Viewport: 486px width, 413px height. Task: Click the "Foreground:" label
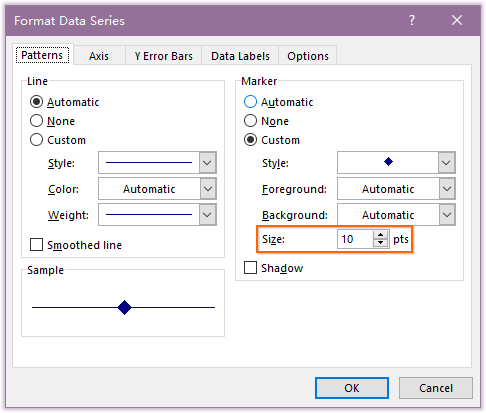click(x=294, y=189)
